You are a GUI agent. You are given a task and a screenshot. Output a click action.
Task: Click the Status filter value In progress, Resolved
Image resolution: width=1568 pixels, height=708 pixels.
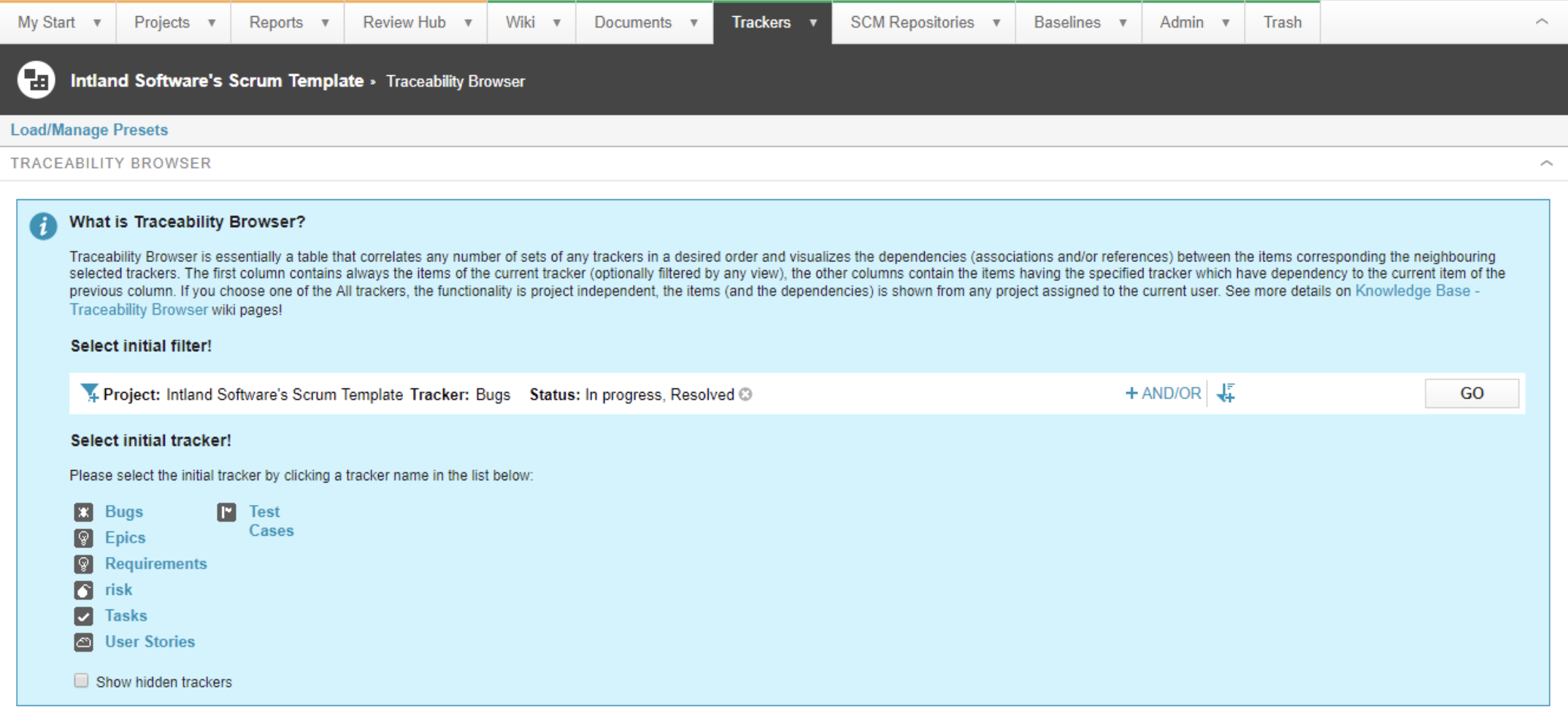click(659, 395)
